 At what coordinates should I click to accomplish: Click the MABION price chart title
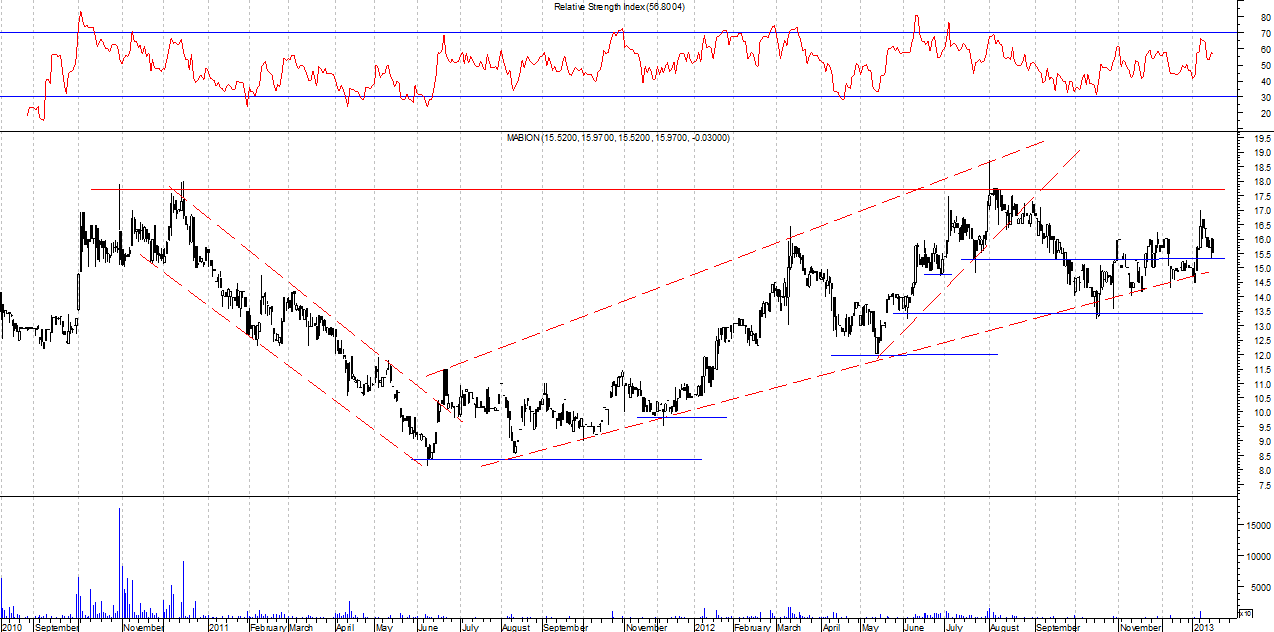click(x=618, y=137)
